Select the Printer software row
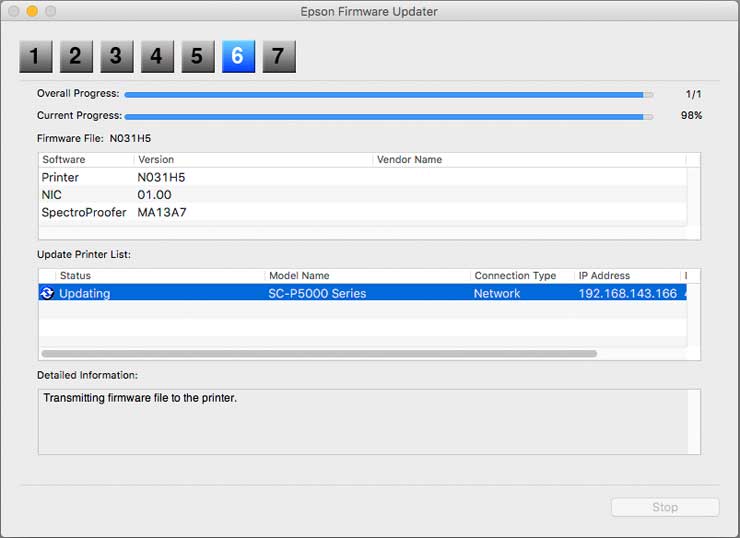 362,177
